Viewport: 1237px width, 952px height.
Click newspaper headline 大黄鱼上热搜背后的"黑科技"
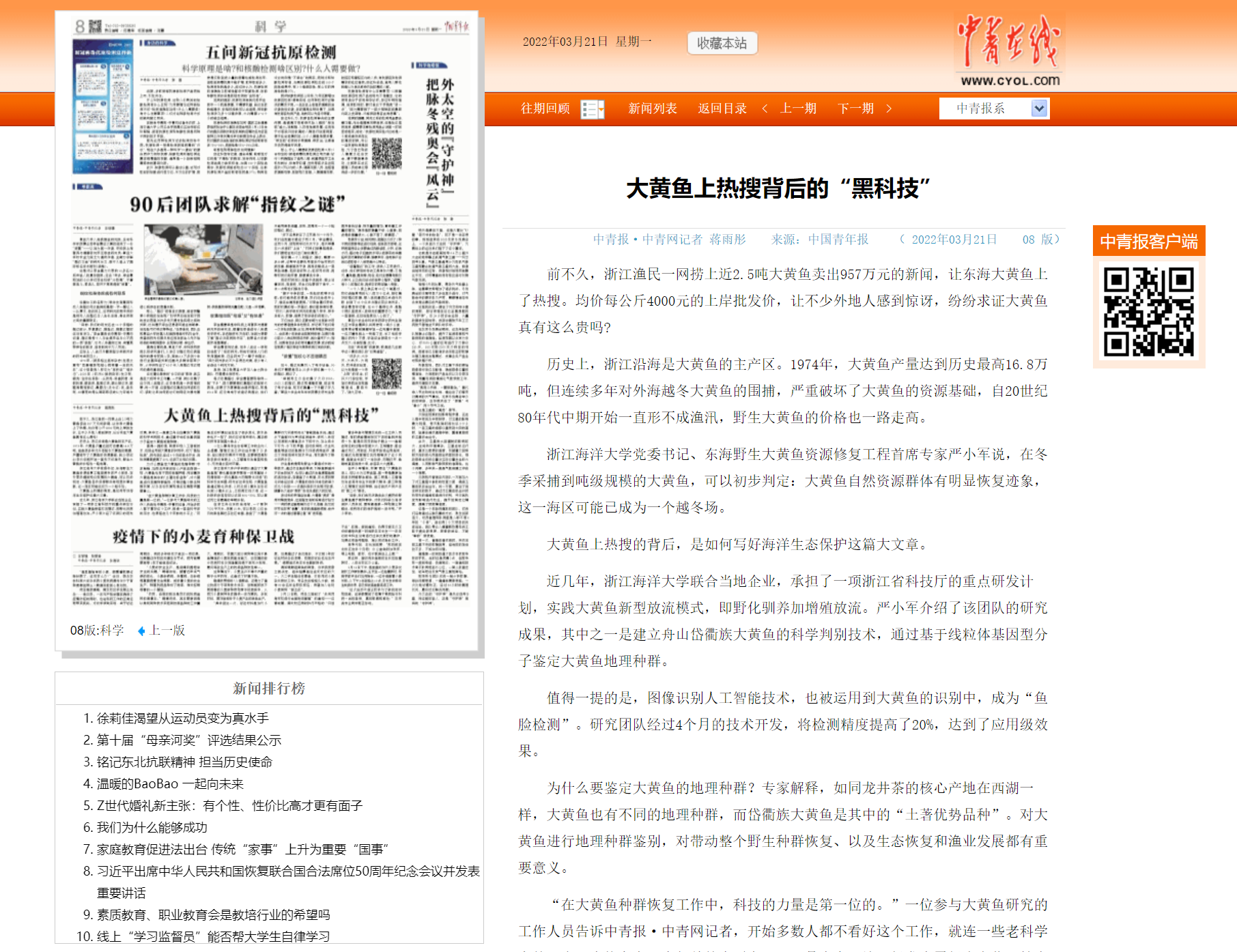(x=271, y=415)
